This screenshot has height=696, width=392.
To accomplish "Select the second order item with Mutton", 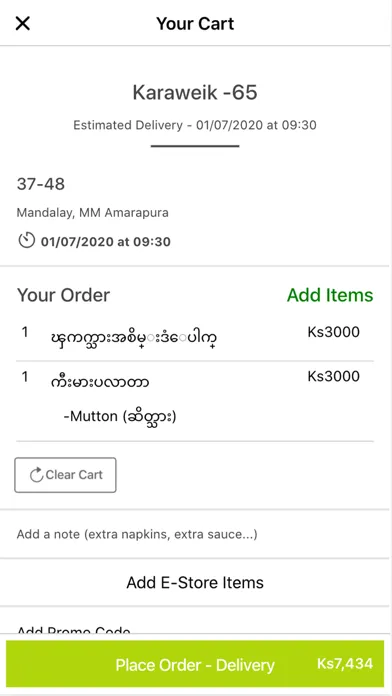I will (x=195, y=401).
